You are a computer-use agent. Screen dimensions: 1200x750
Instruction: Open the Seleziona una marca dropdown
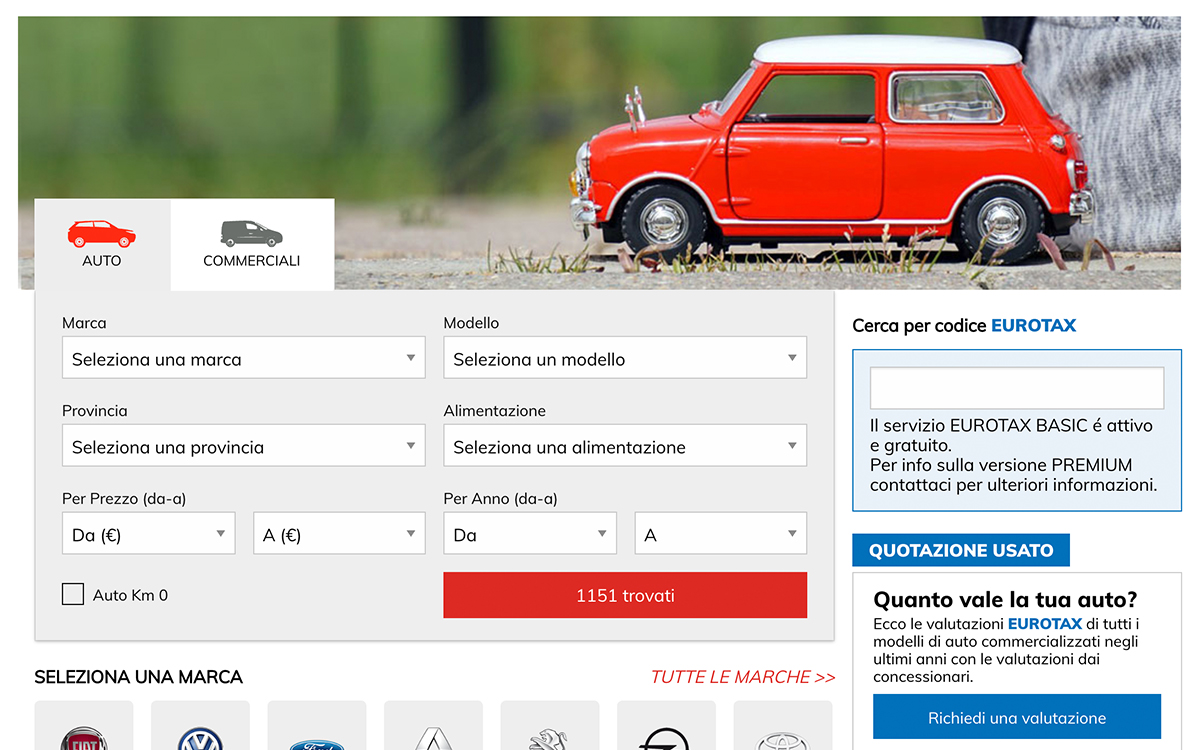[x=243, y=357]
